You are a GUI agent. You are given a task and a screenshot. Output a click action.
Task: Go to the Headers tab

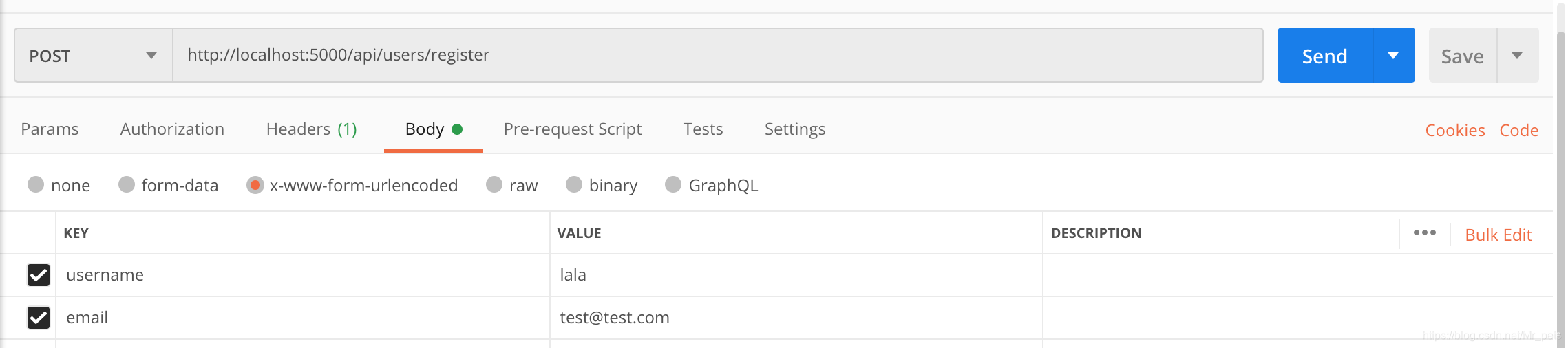[311, 129]
